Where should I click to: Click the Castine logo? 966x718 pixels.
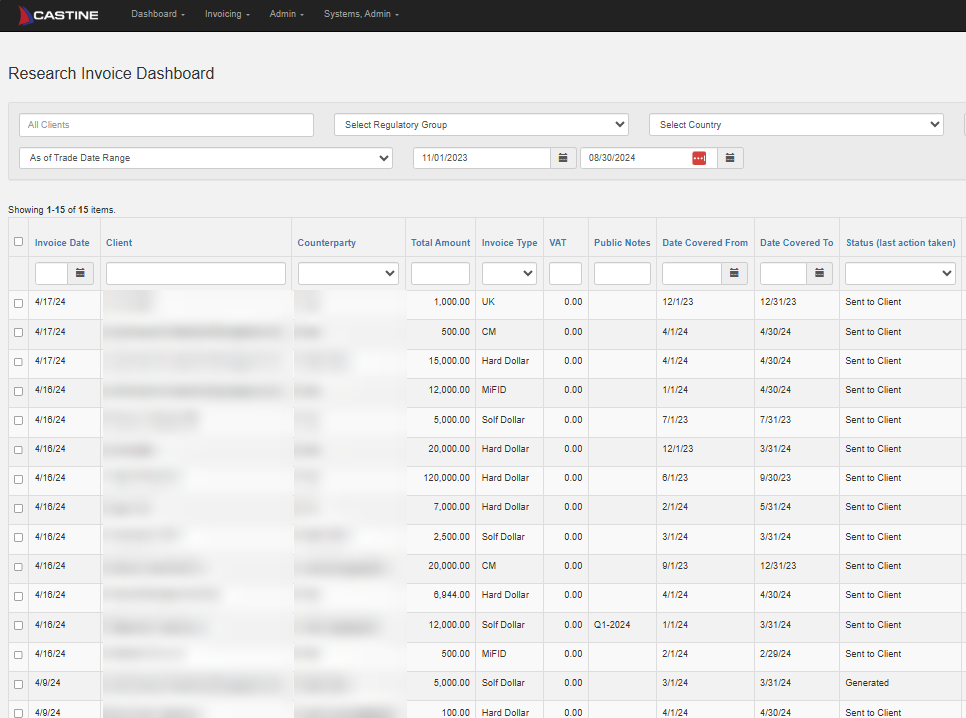coord(59,15)
